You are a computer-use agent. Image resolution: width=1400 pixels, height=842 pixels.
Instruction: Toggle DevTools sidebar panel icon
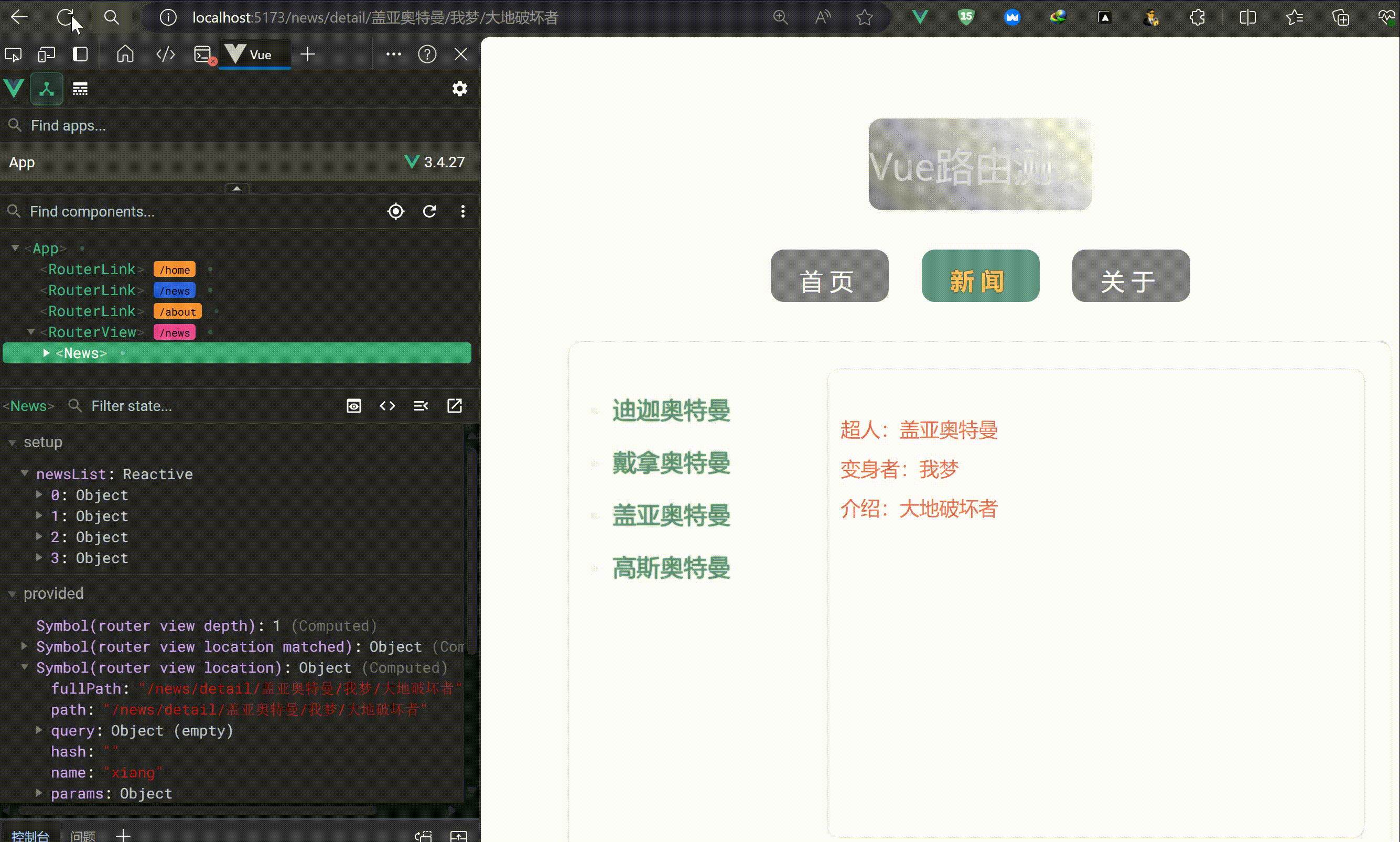[80, 55]
